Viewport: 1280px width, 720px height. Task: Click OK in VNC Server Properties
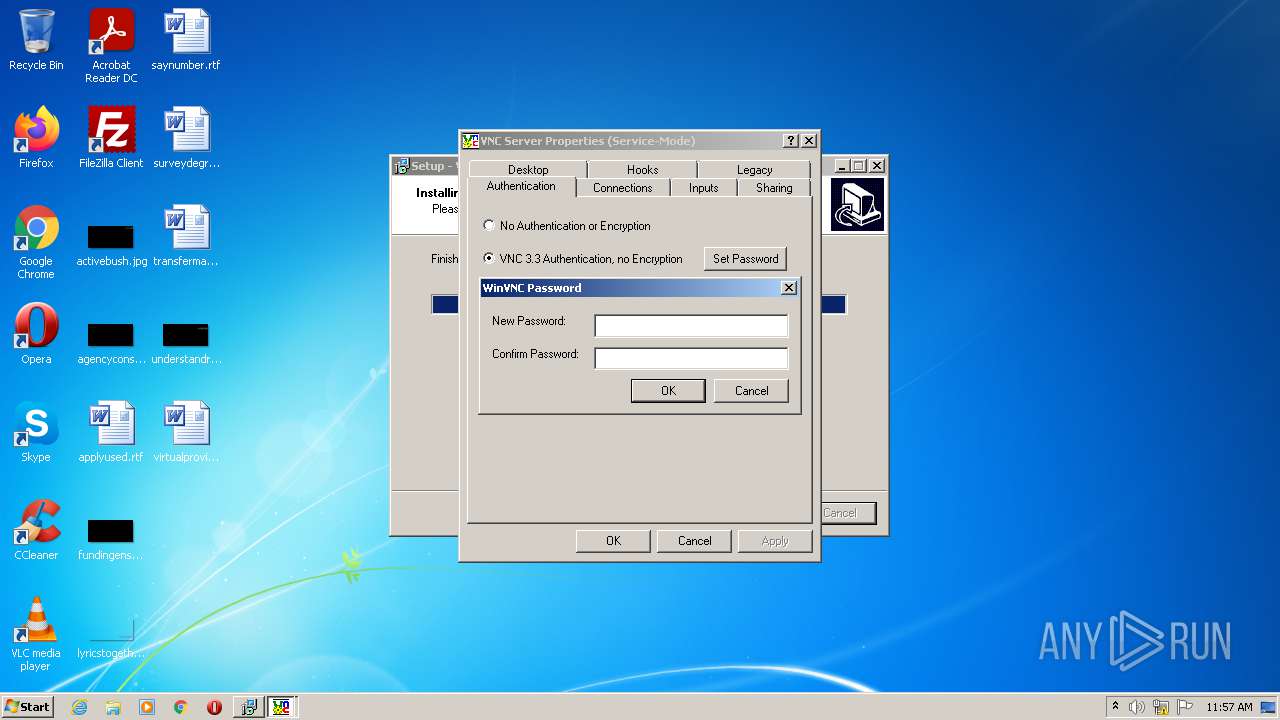[x=613, y=541]
